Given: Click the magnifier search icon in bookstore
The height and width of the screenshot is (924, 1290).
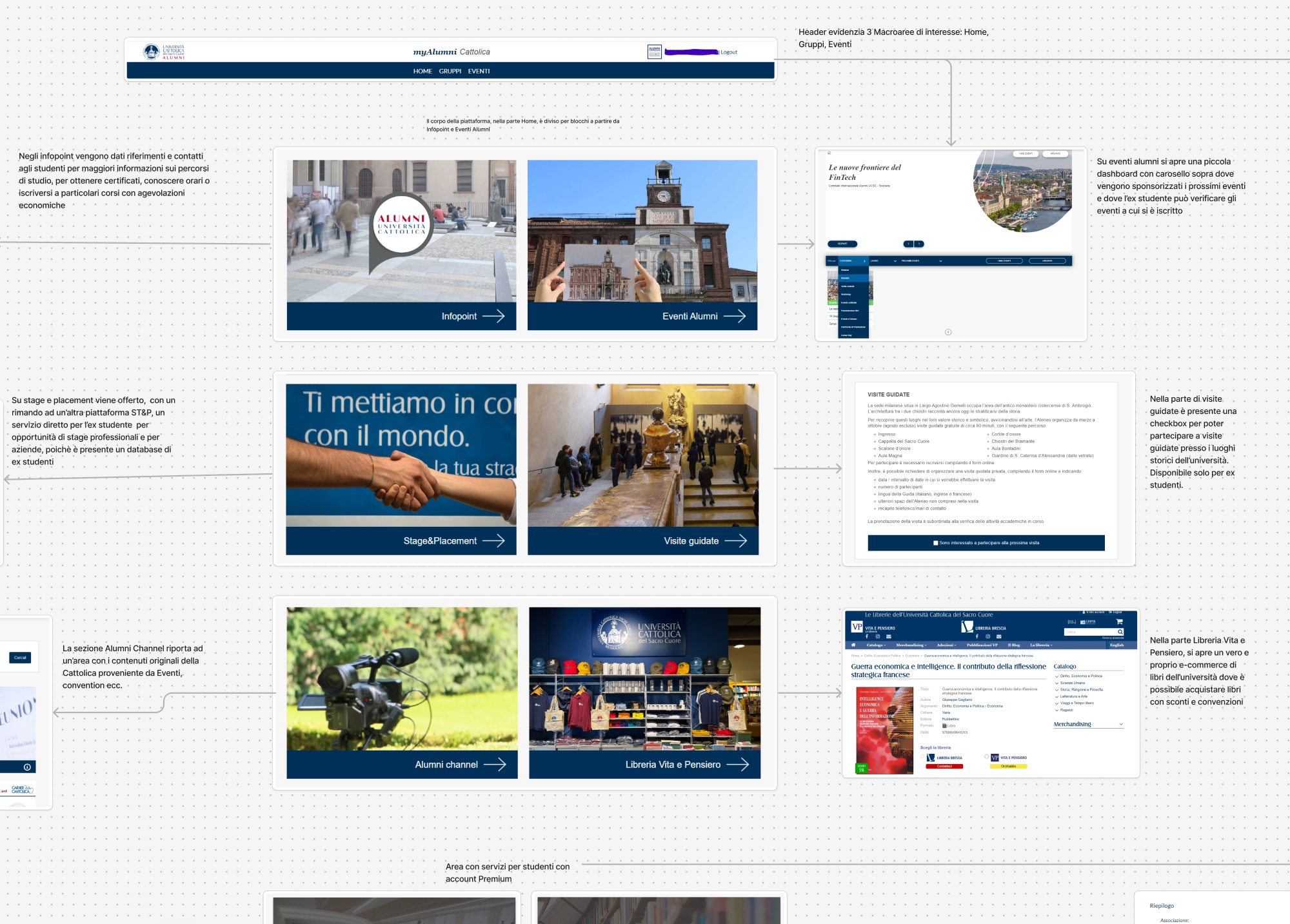Looking at the screenshot, I should 1120,632.
